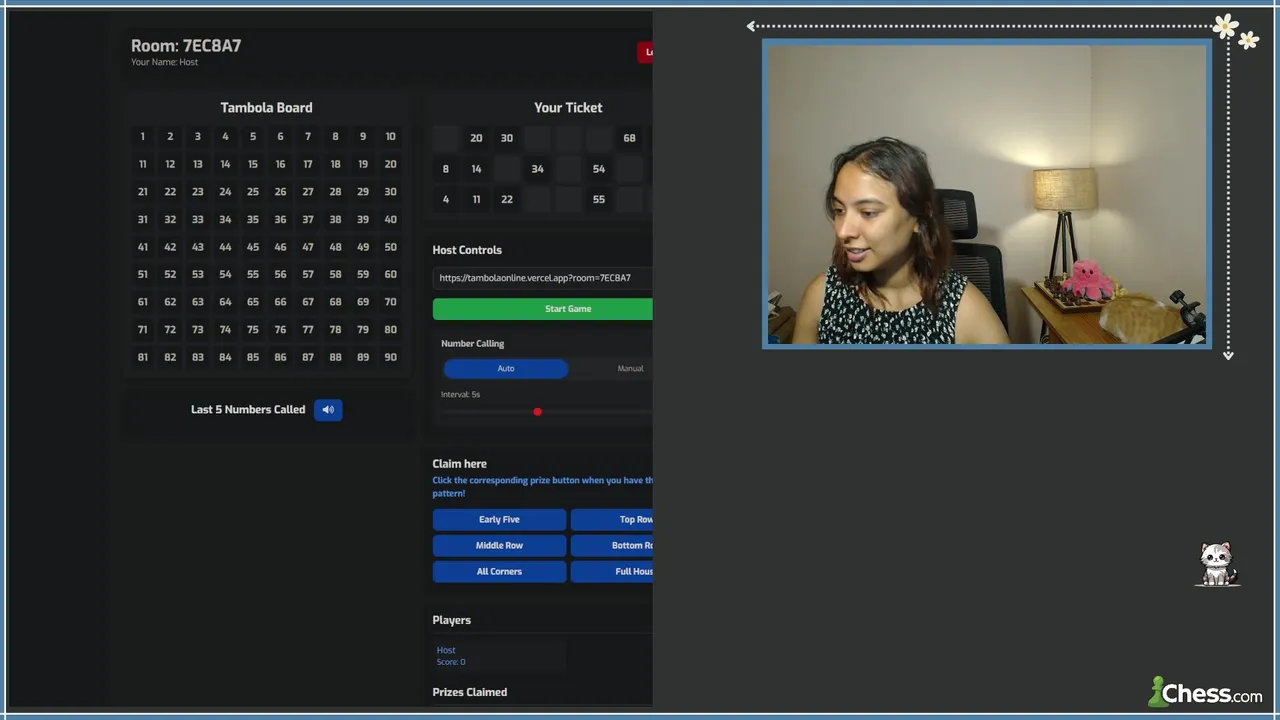
Task: Mark number 68 on Your Ticket
Action: click(x=629, y=138)
